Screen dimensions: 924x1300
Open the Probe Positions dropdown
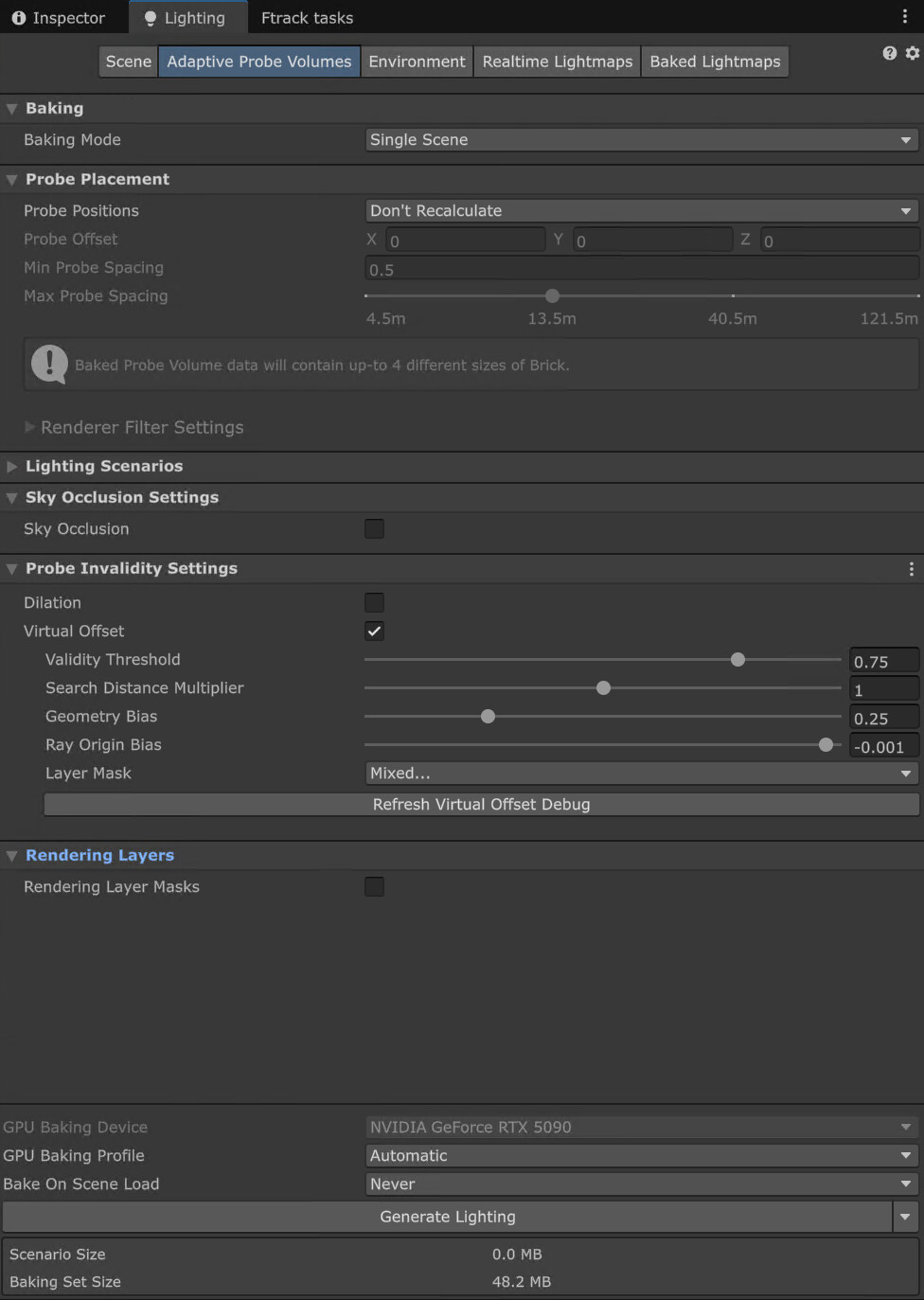[x=642, y=210]
